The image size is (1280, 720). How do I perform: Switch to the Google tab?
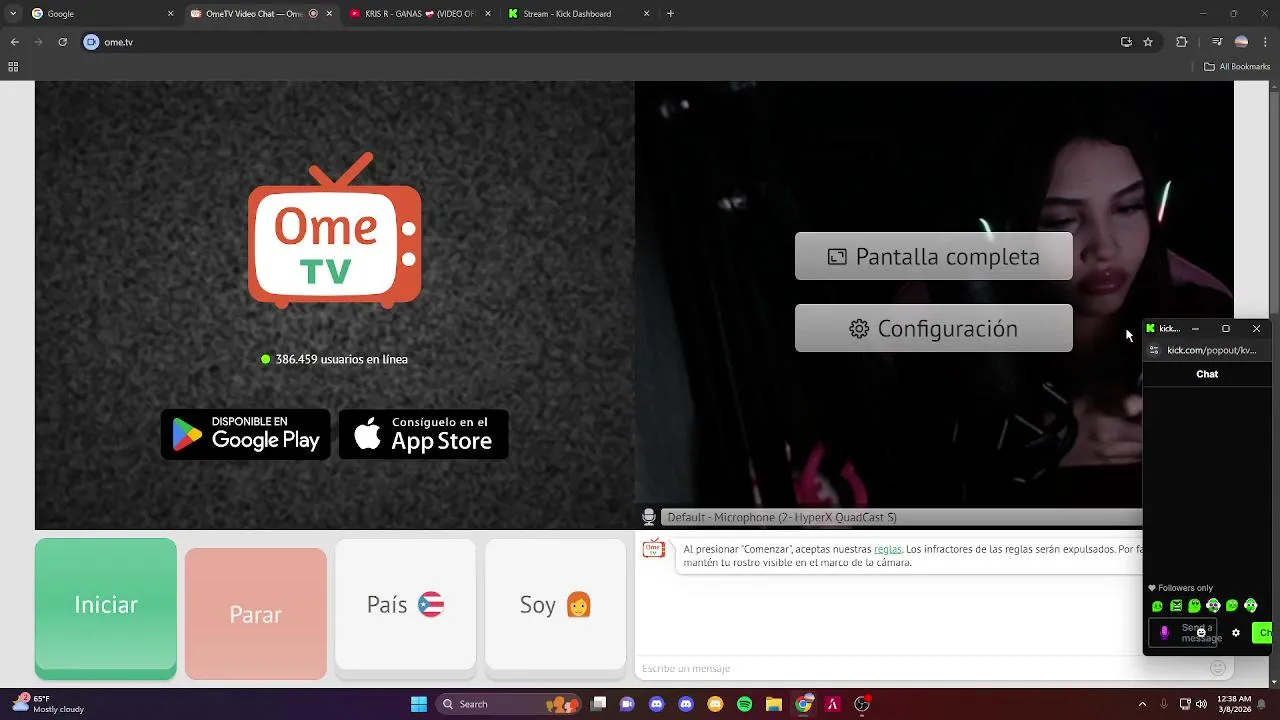click(x=102, y=14)
